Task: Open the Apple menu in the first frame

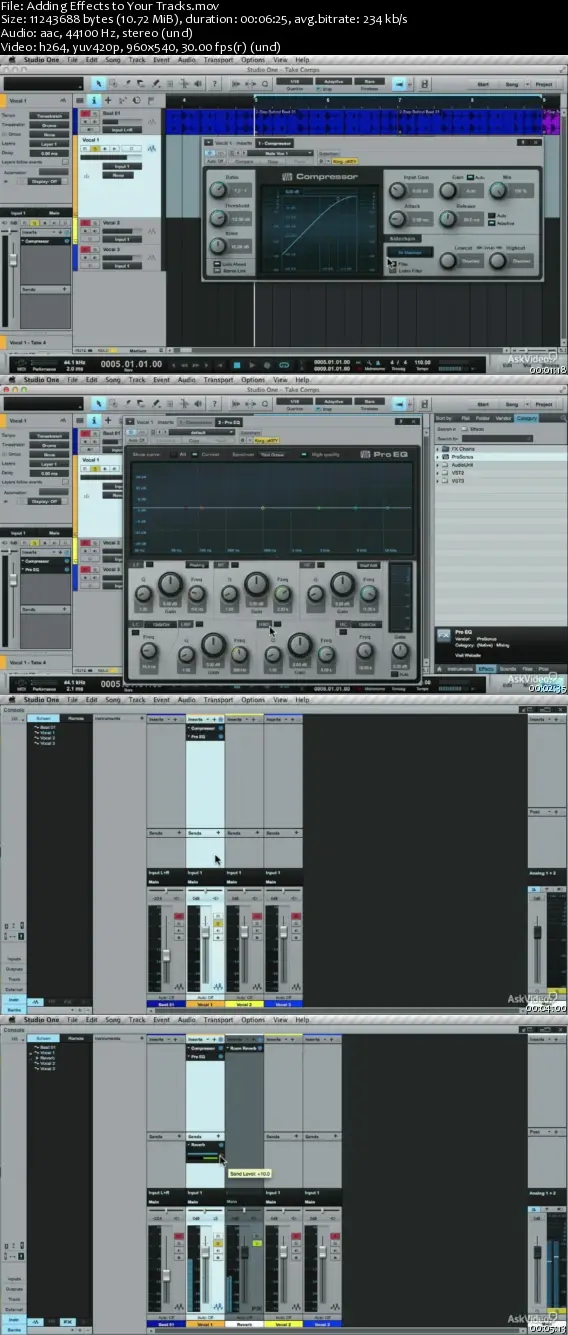Action: (x=11, y=59)
